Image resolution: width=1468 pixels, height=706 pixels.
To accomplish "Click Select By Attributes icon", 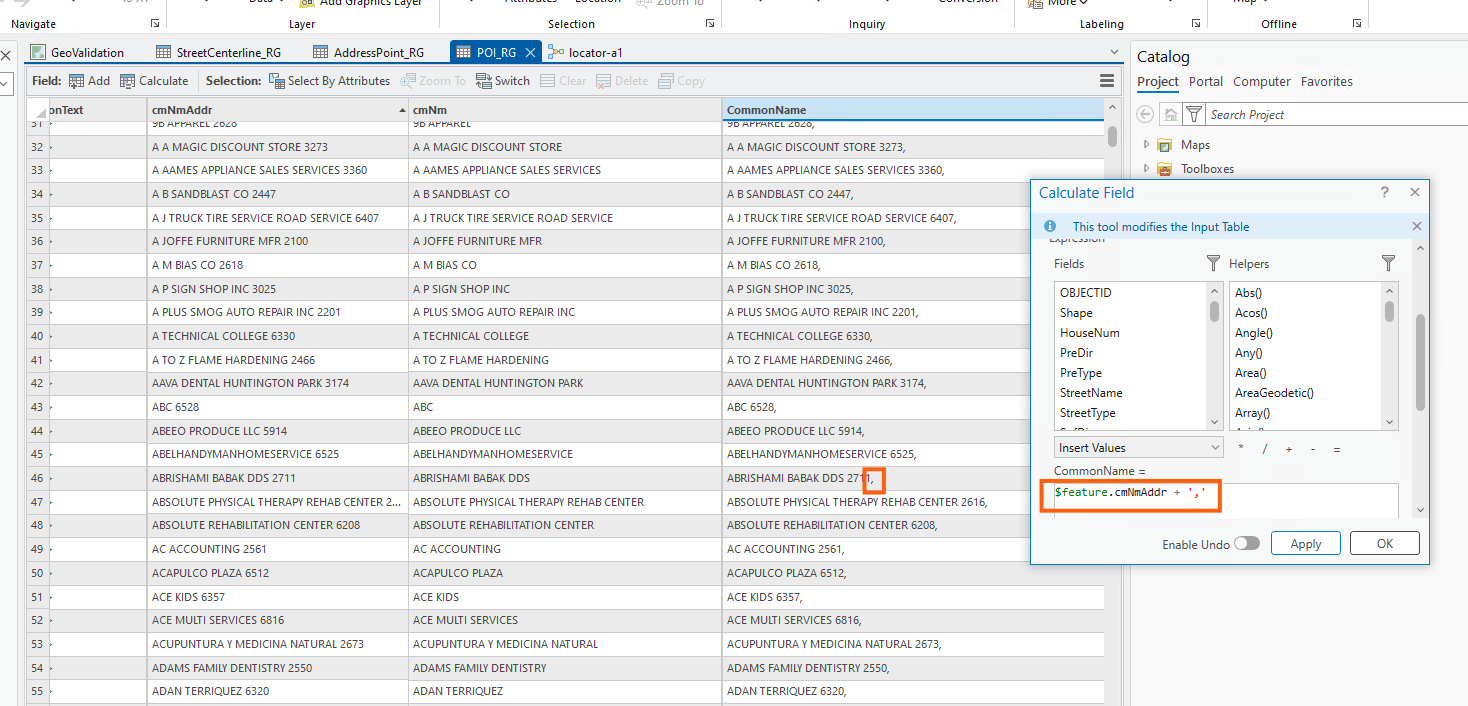I will click(x=277, y=81).
